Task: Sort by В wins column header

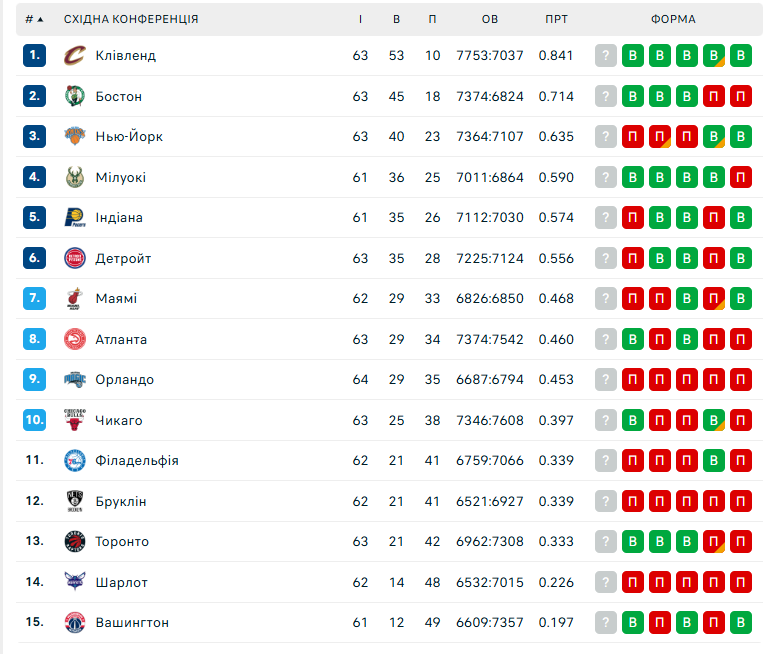Action: pyautogui.click(x=397, y=19)
